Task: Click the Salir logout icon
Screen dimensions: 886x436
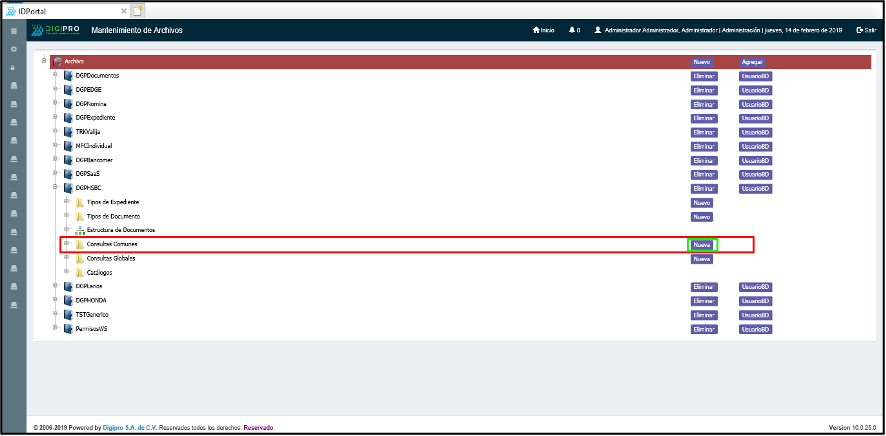Action: click(x=859, y=31)
